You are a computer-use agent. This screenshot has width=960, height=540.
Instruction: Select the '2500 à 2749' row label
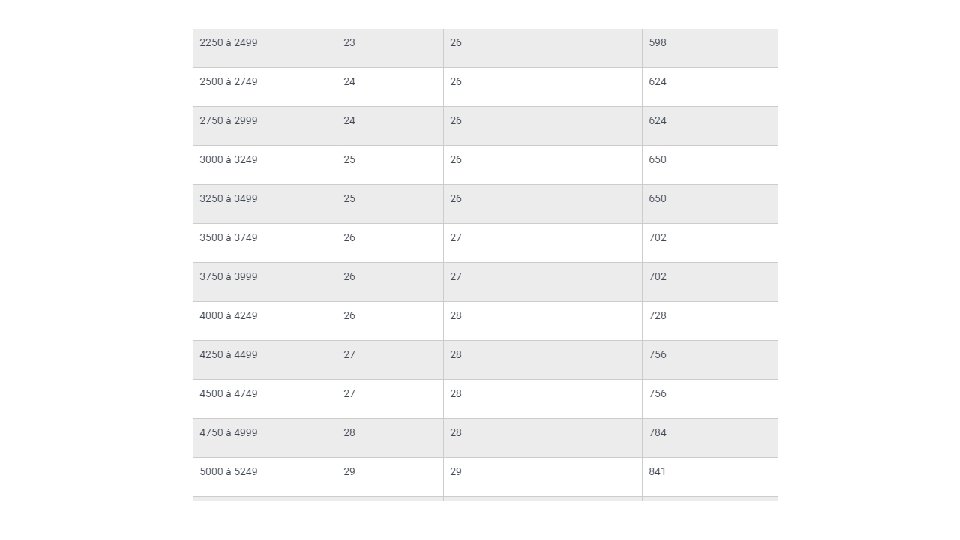pos(228,82)
